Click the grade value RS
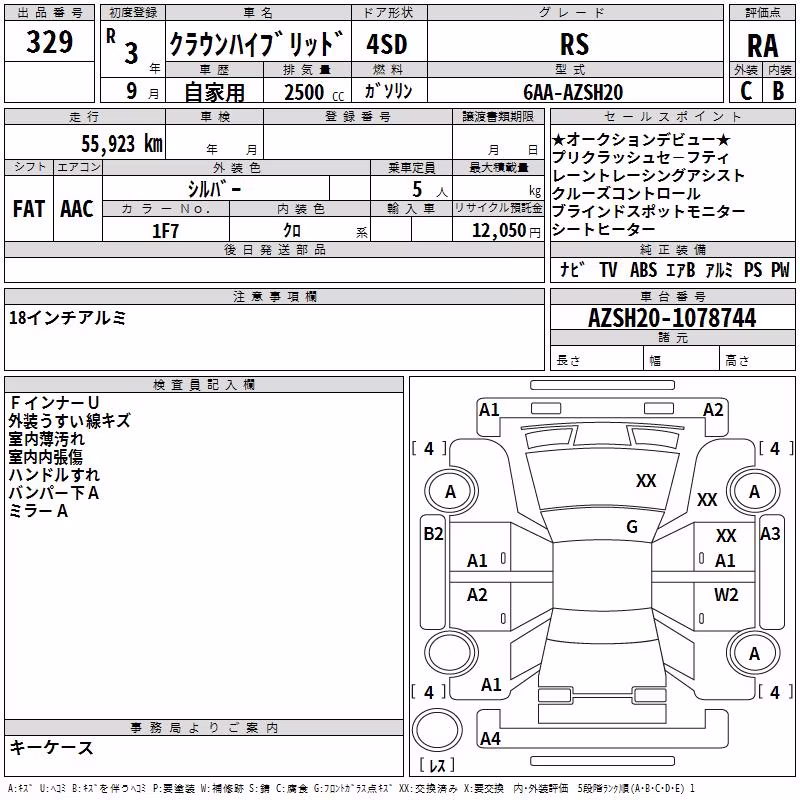Screen dimensions: 800x800 pos(574,44)
